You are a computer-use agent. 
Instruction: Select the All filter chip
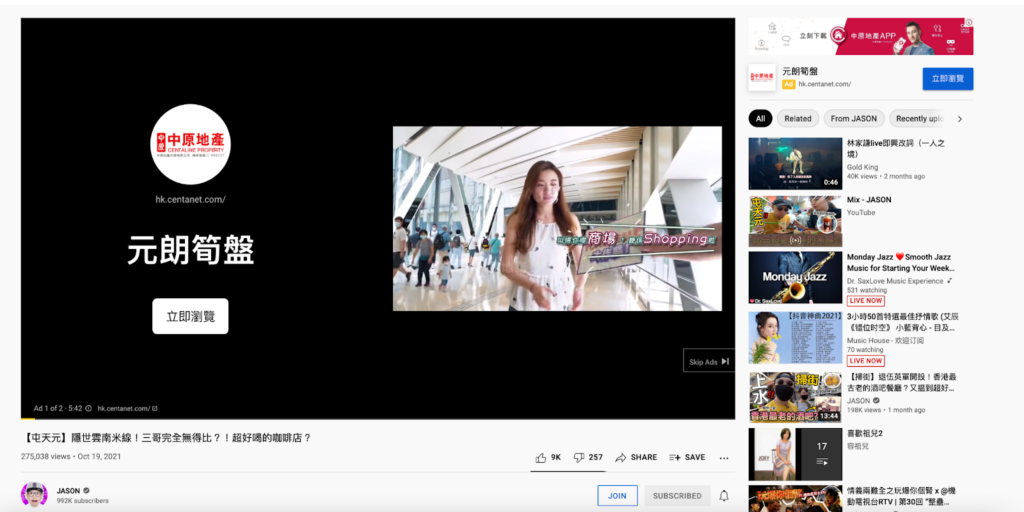[760, 118]
